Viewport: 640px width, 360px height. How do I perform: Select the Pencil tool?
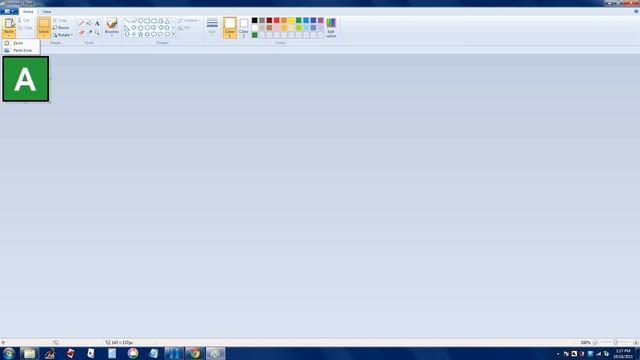[x=82, y=24]
